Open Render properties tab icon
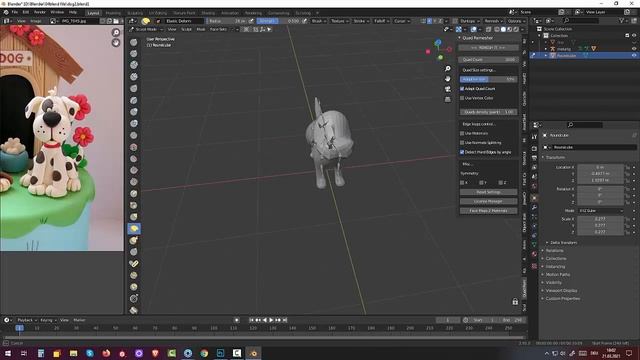This screenshot has height=360, width=640. click(x=534, y=148)
